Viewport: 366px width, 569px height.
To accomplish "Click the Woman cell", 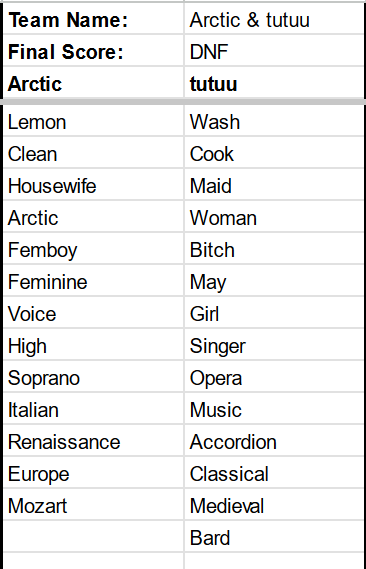I will click(x=274, y=217).
